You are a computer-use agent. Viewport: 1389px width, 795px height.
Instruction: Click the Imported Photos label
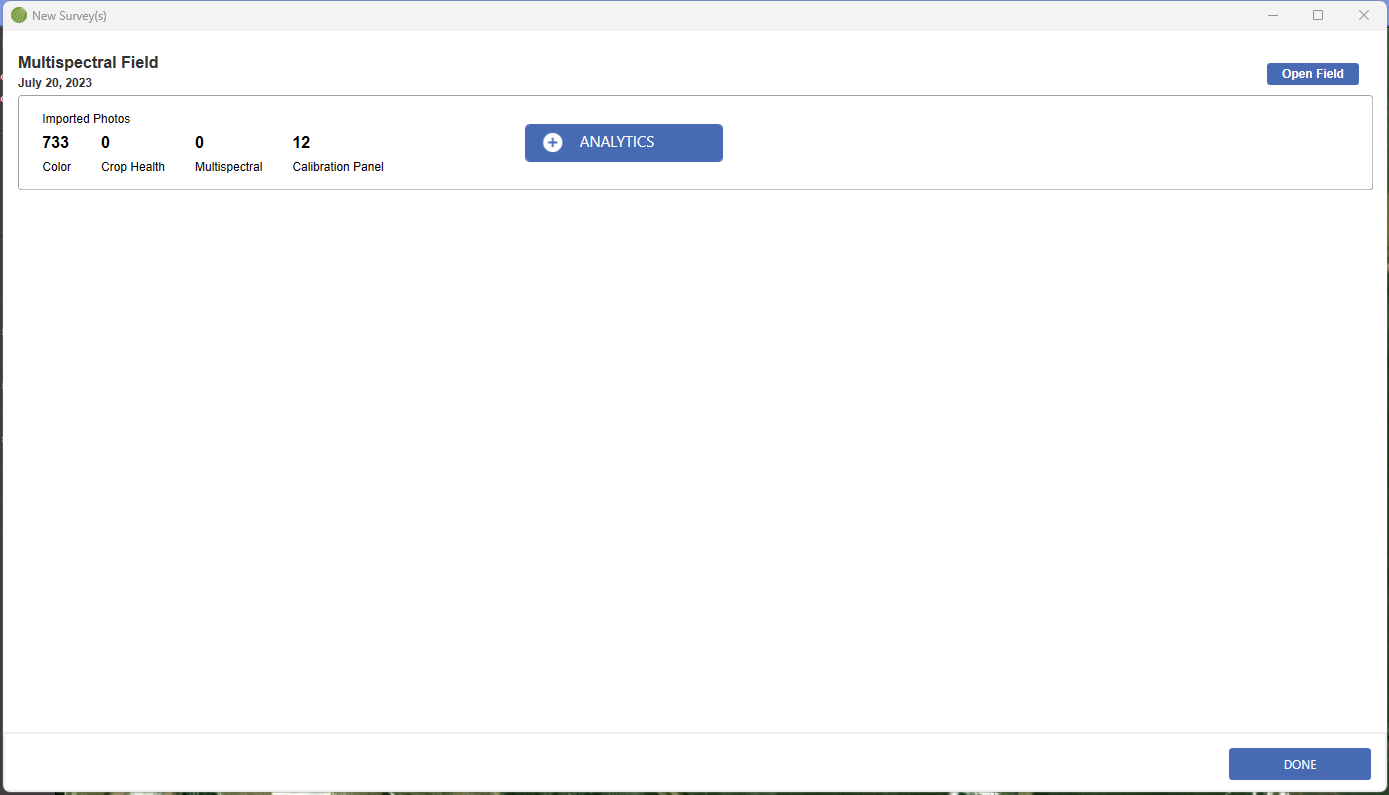pos(86,119)
